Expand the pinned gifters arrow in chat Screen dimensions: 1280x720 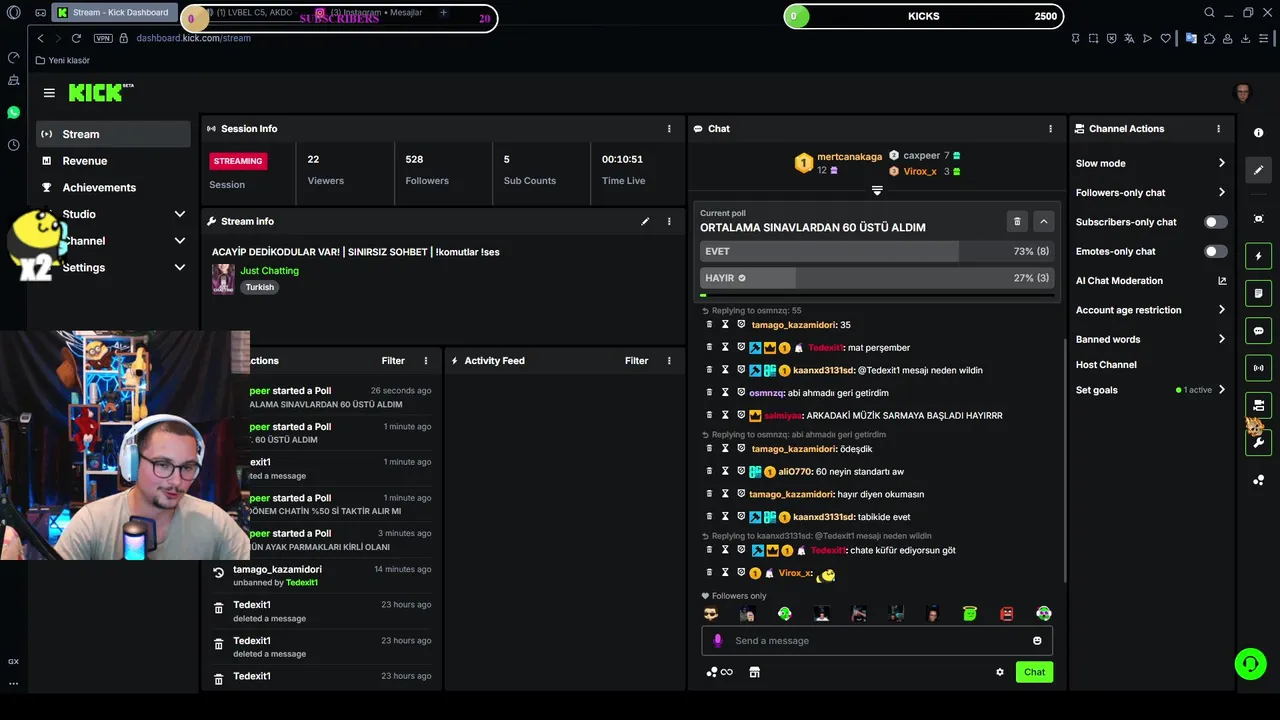point(877,190)
